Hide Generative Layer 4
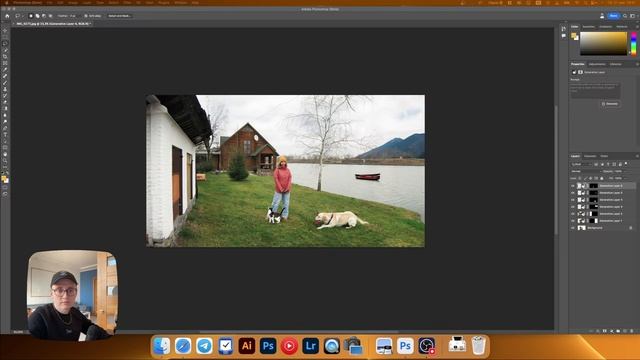Viewport: 640px width, 360px height. (573, 200)
